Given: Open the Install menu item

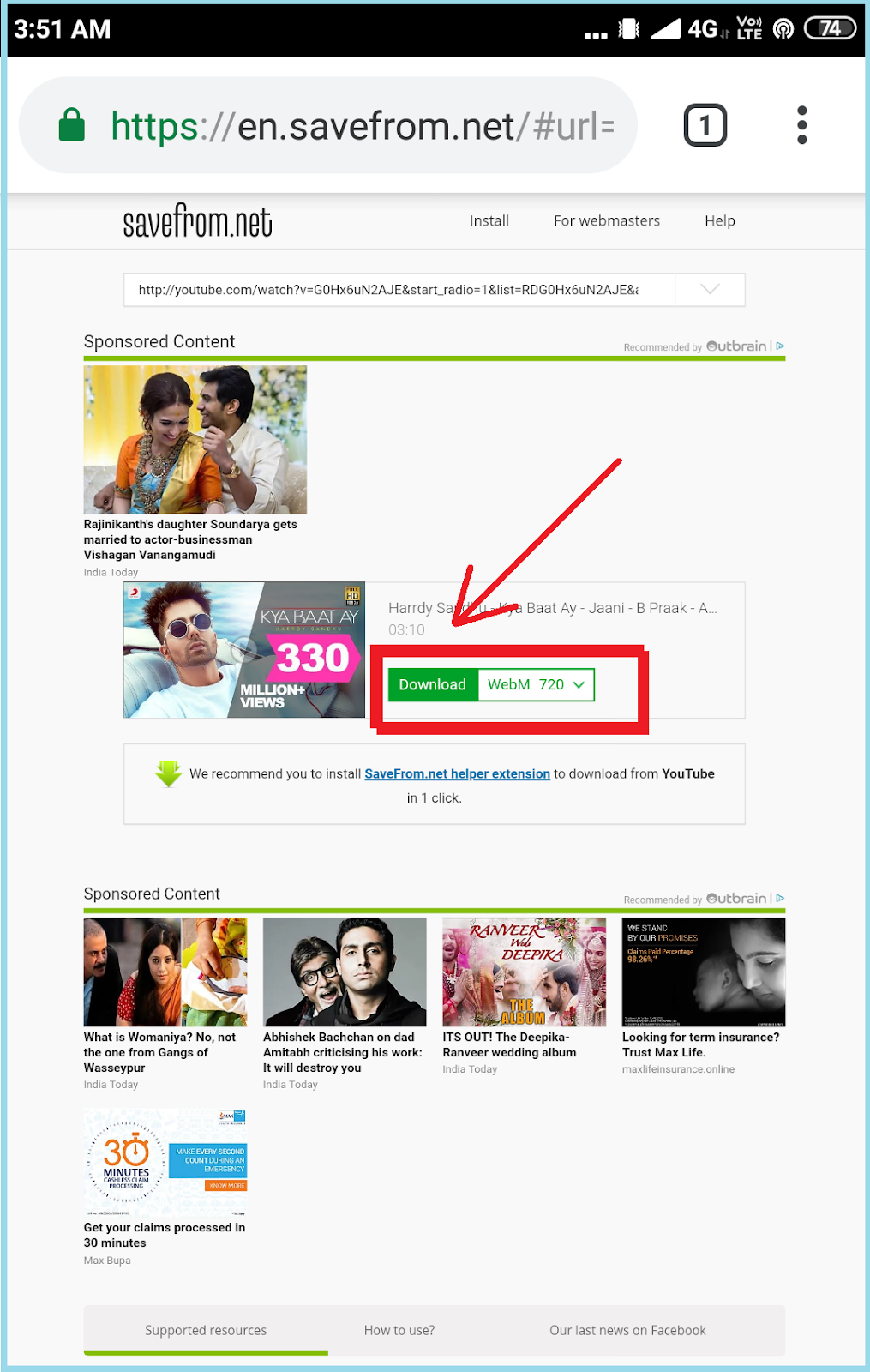Looking at the screenshot, I should 489,221.
